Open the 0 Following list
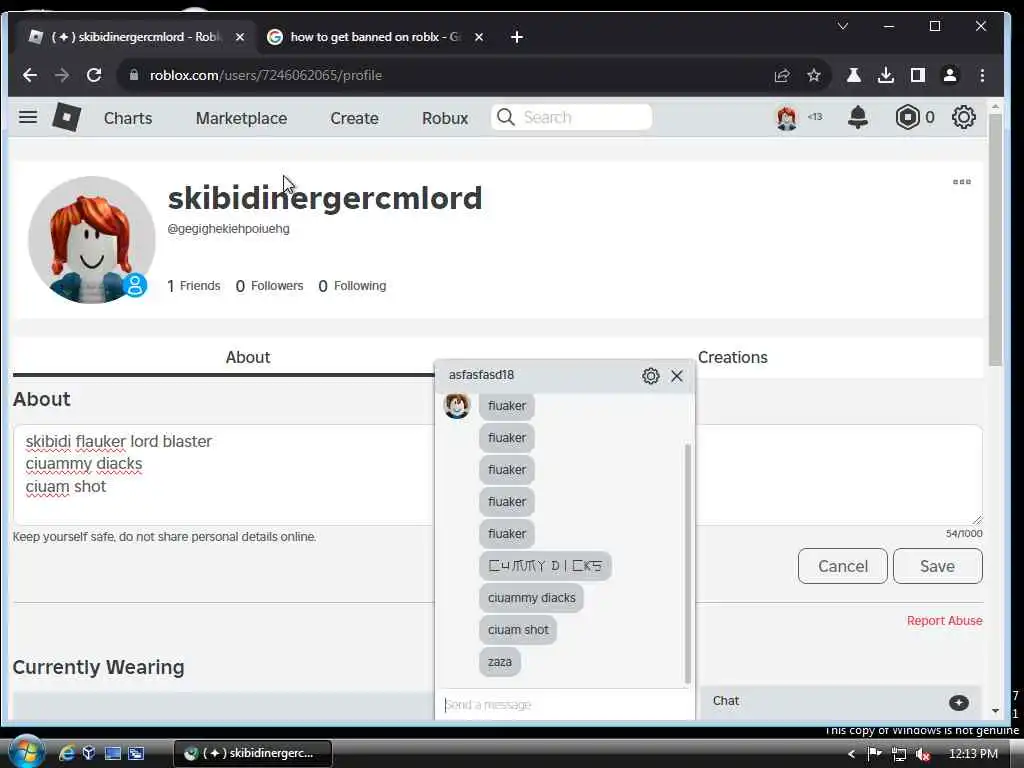Screen dimensions: 1024x768 [352, 286]
